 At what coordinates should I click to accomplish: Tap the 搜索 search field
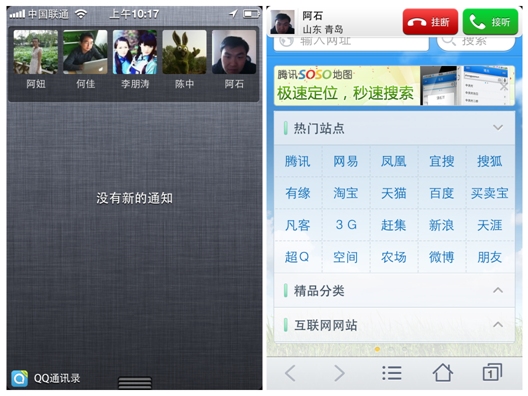pyautogui.click(x=476, y=43)
